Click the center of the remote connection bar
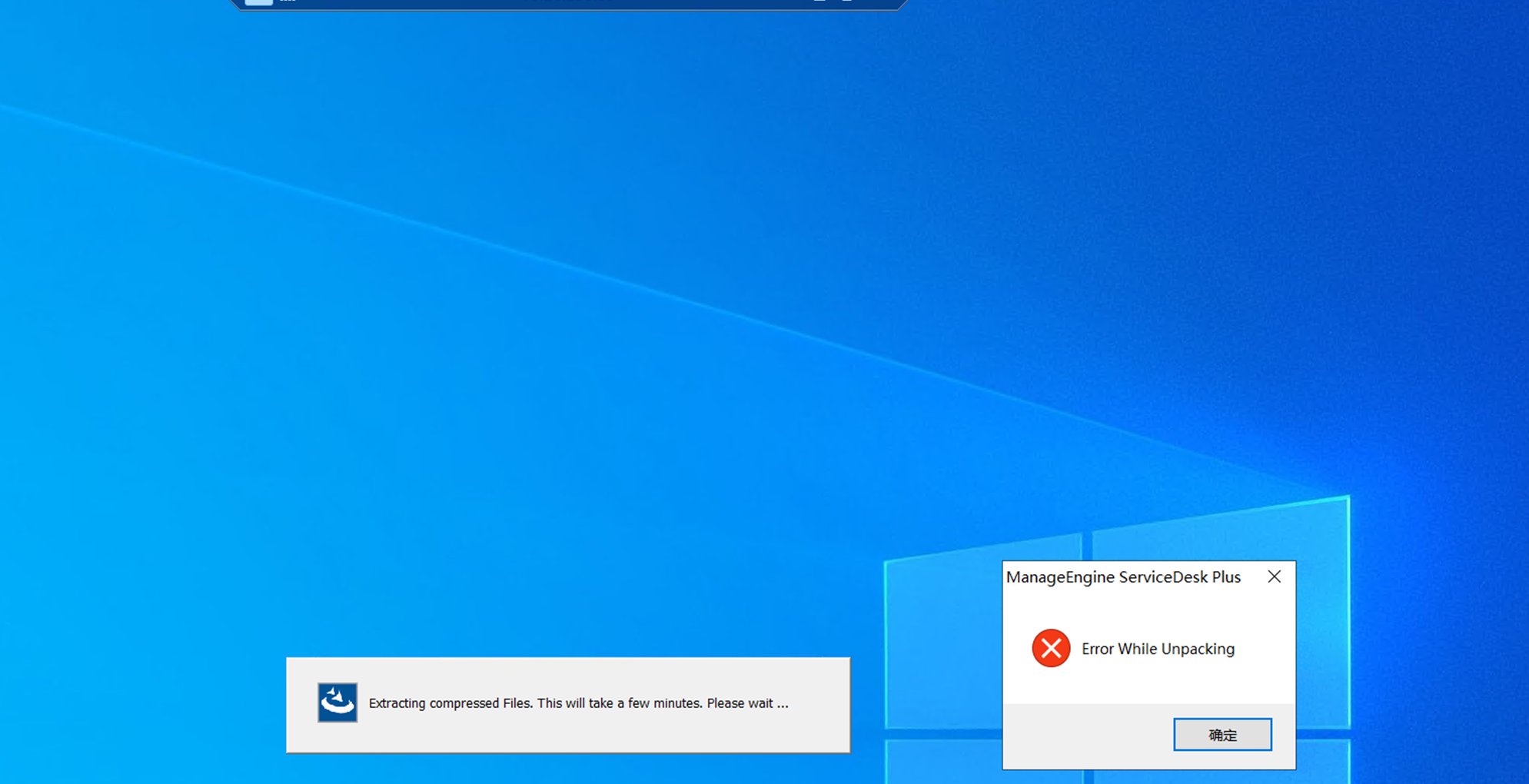Screen dimensions: 1529x784 (569, 3)
